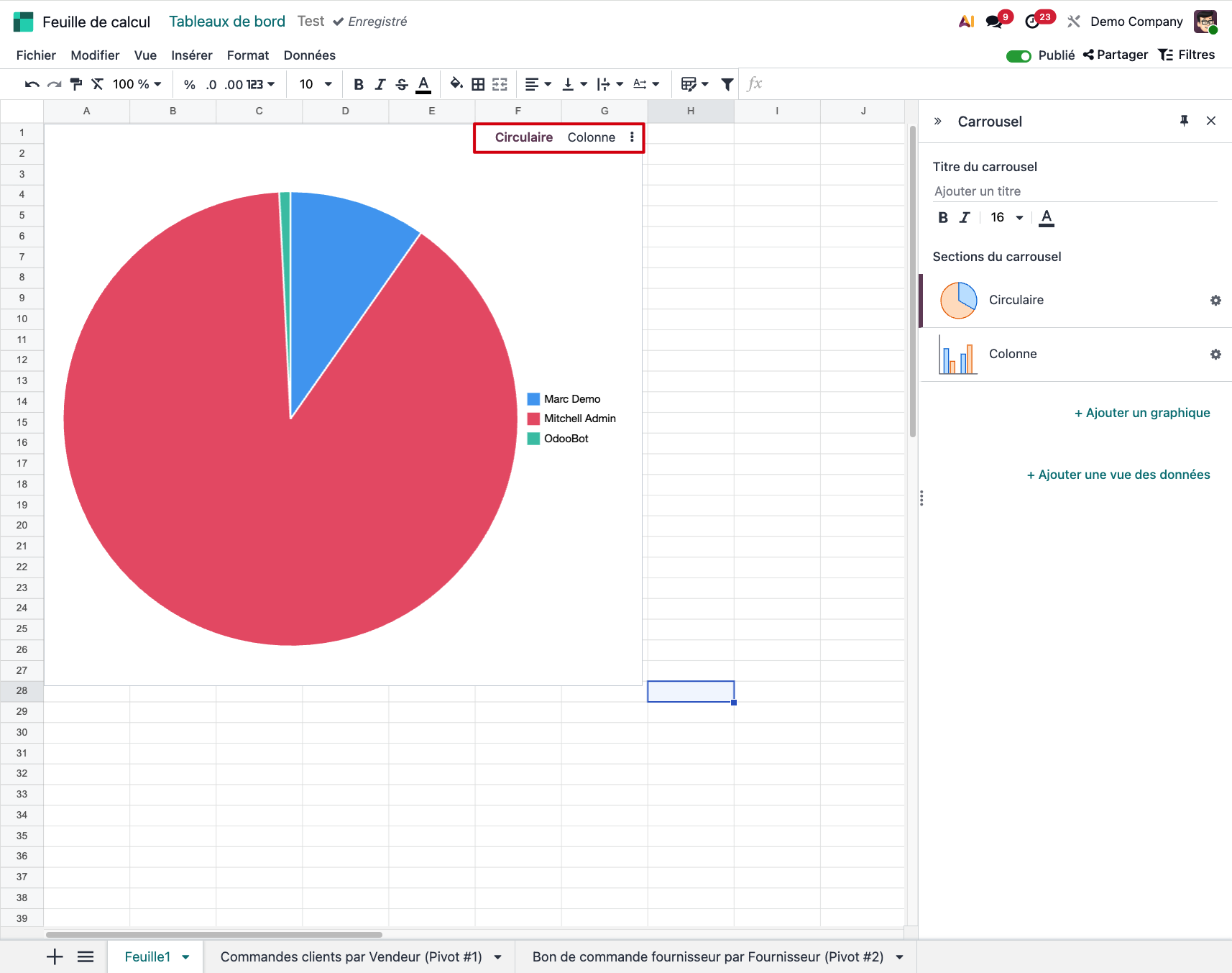The width and height of the screenshot is (1232, 973).
Task: Toggle italic in carousel title formatting
Action: point(965,218)
